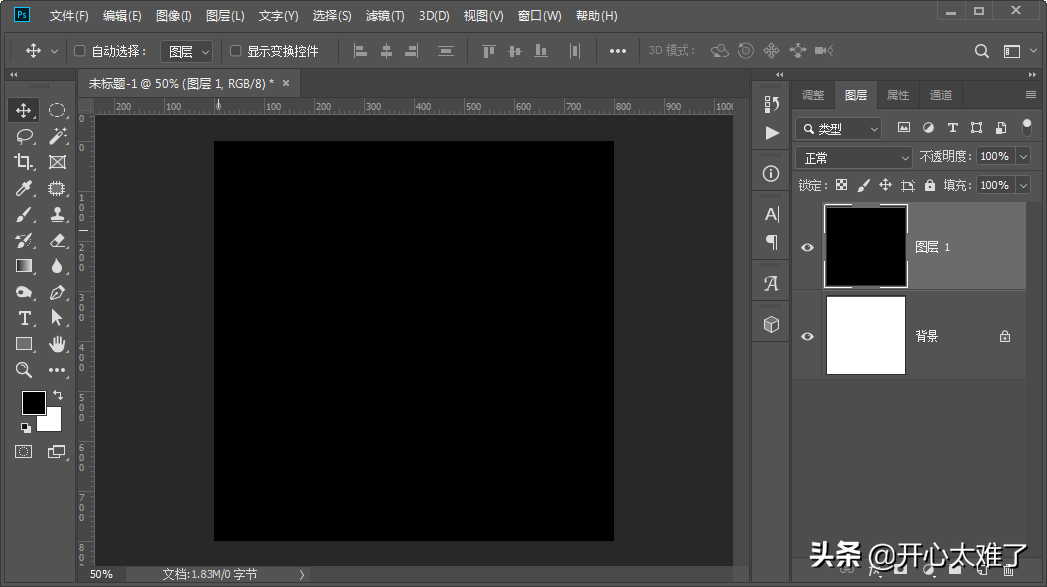
Task: Select the Crop tool
Action: [x=23, y=162]
